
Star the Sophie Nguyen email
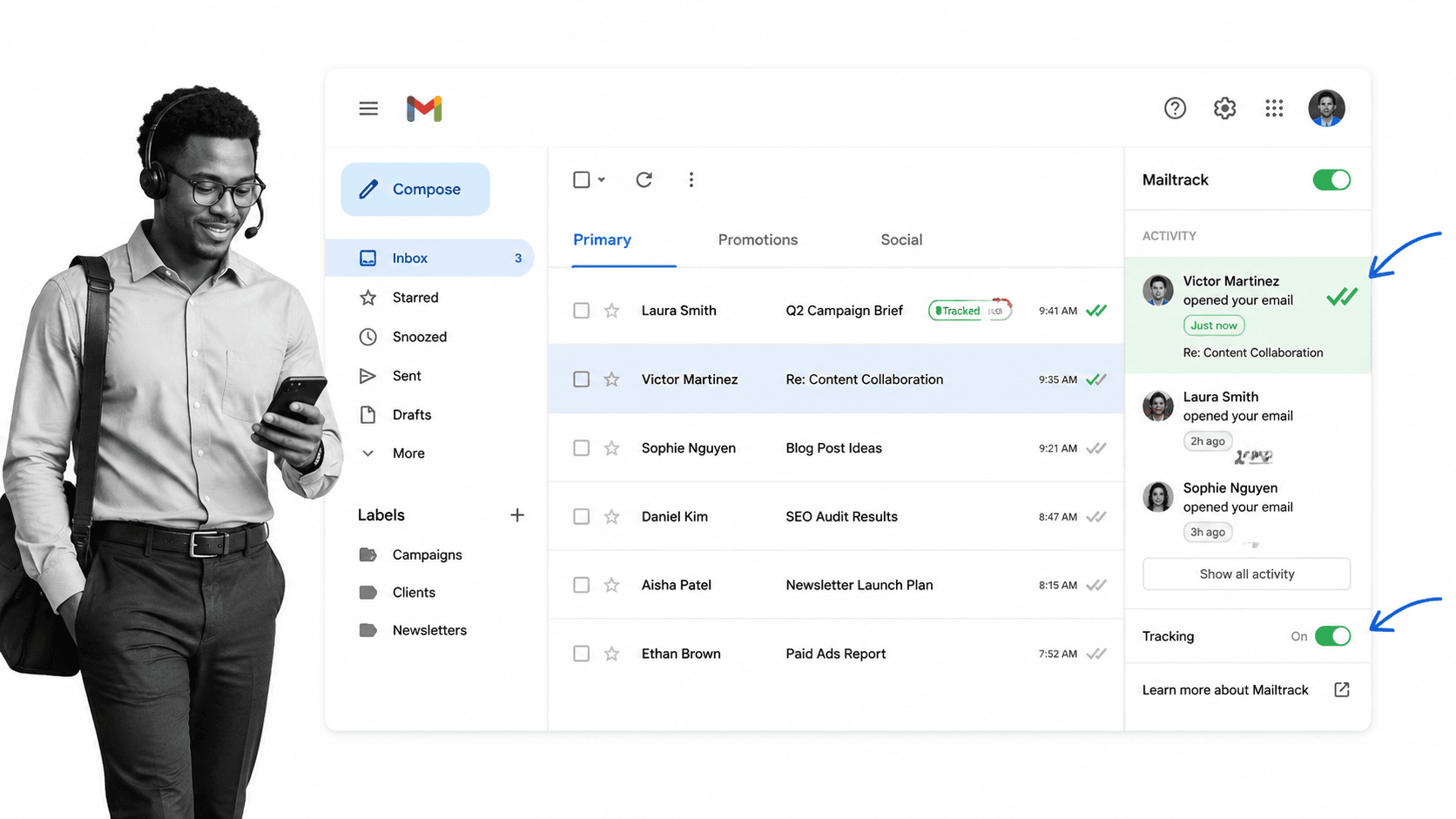612,448
